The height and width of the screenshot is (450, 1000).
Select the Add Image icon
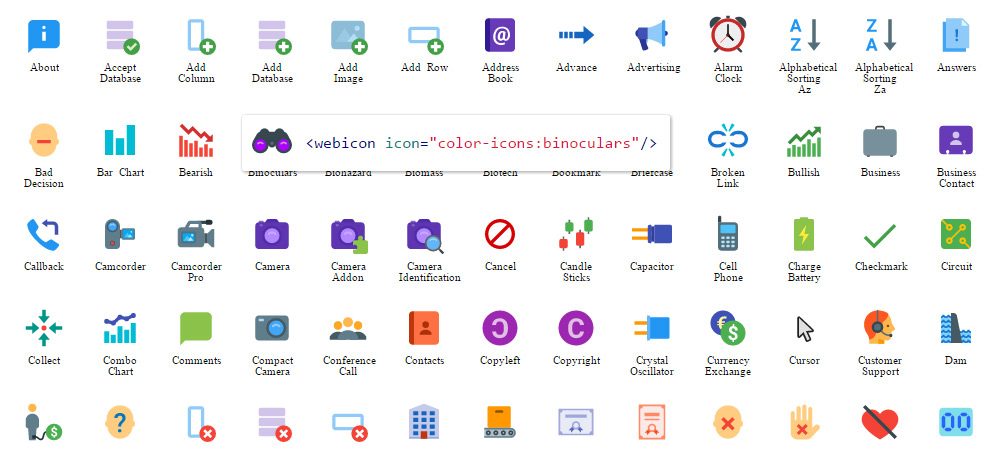click(x=349, y=37)
